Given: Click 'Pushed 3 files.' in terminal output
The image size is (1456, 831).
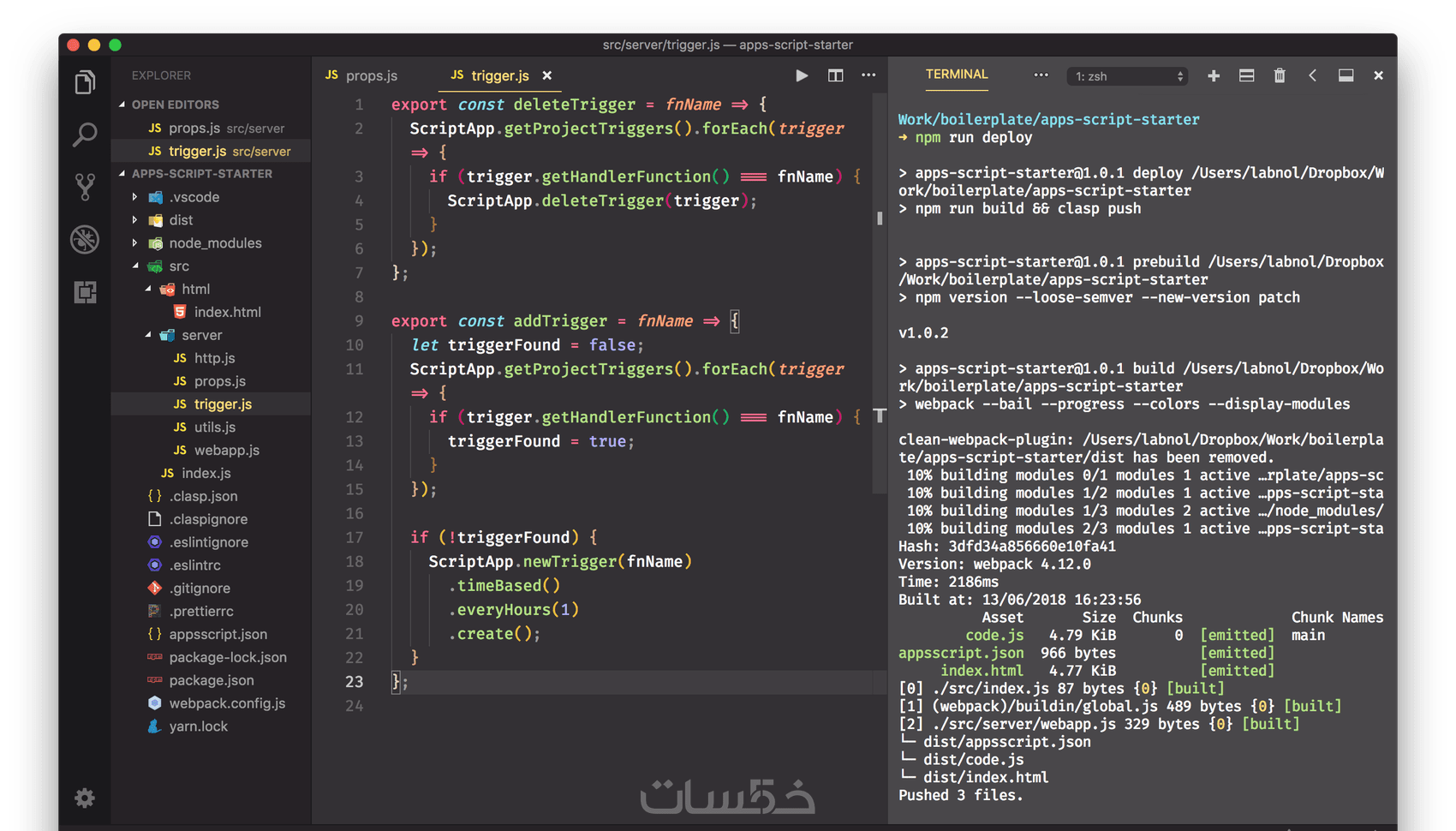Looking at the screenshot, I should [x=961, y=796].
